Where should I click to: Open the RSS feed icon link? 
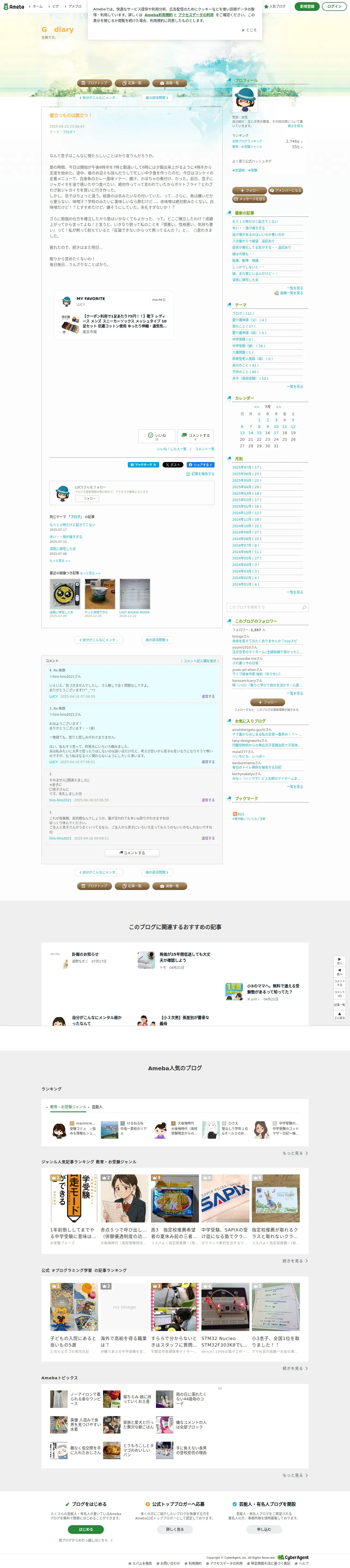238,814
